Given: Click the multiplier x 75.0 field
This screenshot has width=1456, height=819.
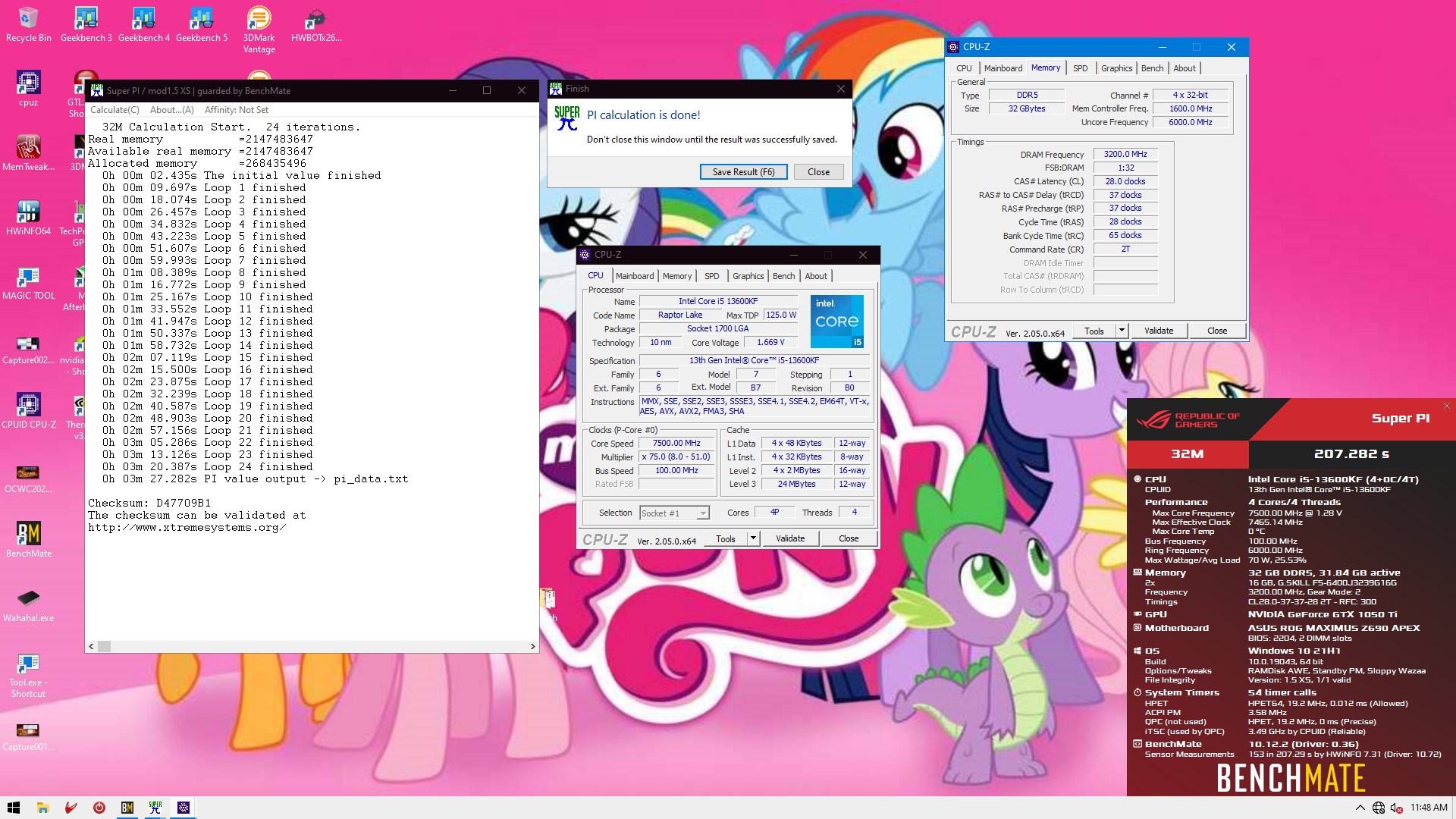Looking at the screenshot, I should point(676,457).
